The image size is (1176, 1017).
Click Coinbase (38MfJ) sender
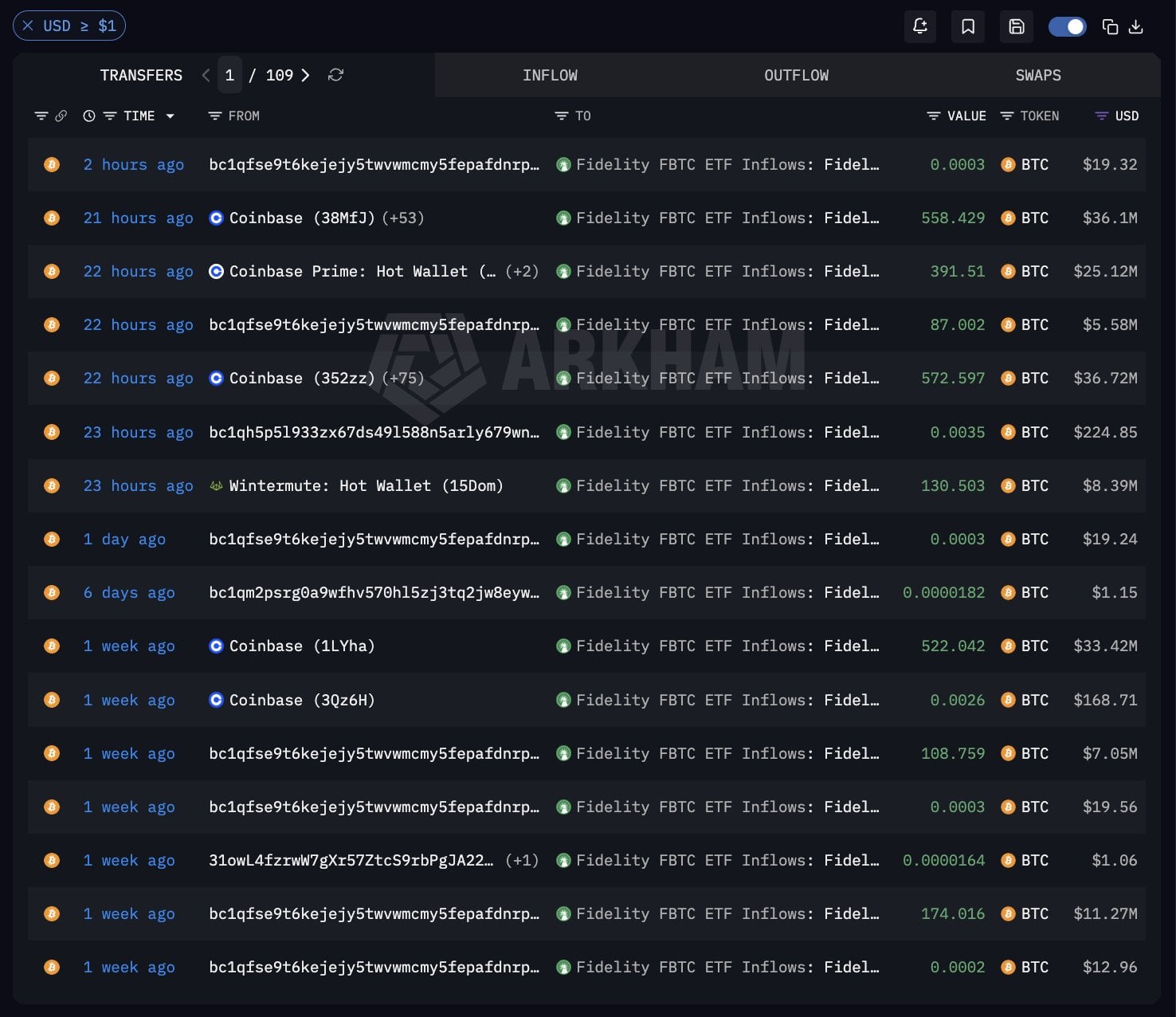(x=302, y=218)
